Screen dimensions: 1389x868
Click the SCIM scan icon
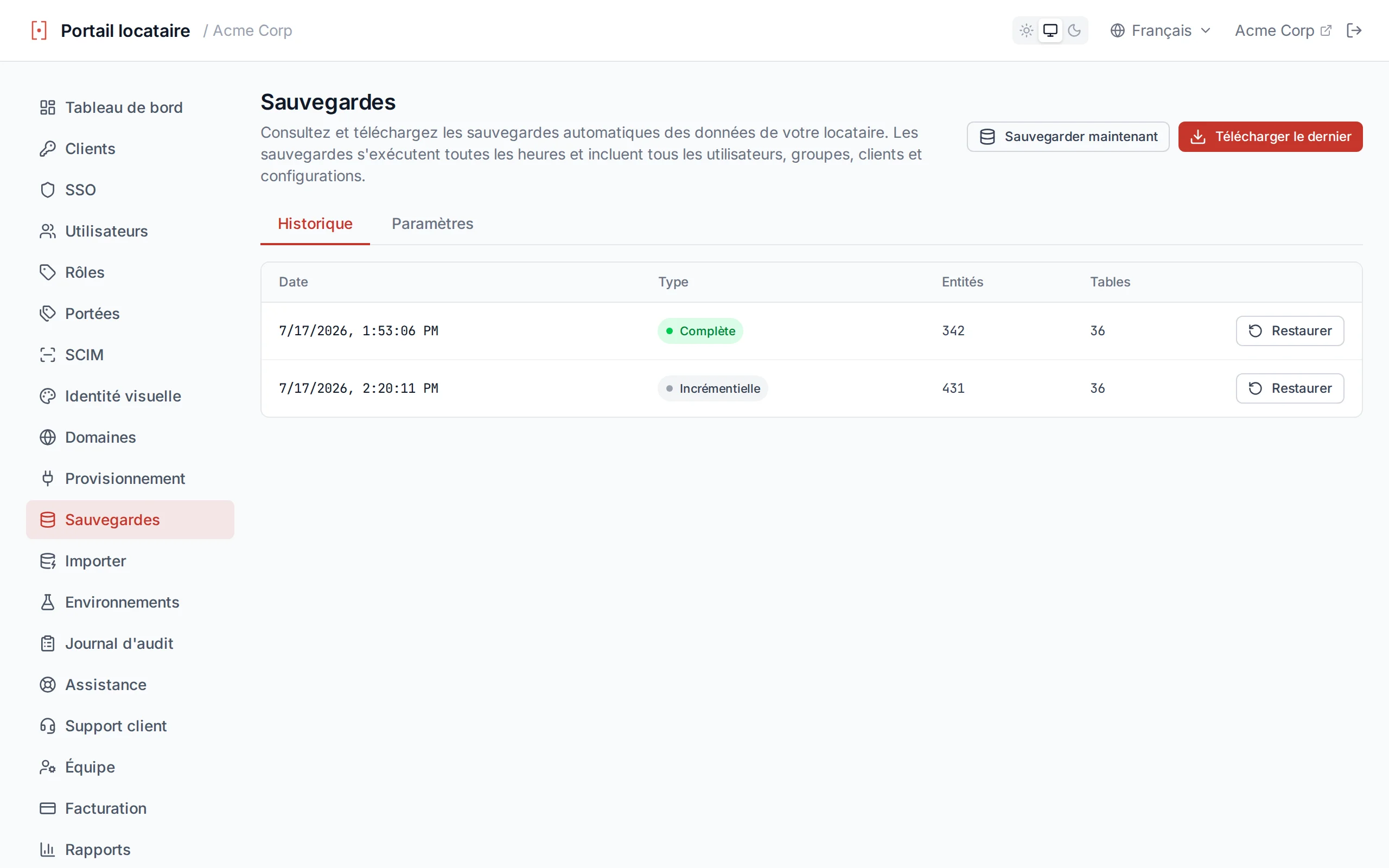coord(48,355)
